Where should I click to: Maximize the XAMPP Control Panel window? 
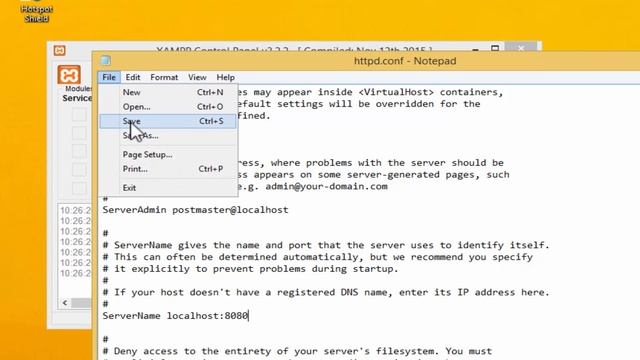click(x=495, y=49)
